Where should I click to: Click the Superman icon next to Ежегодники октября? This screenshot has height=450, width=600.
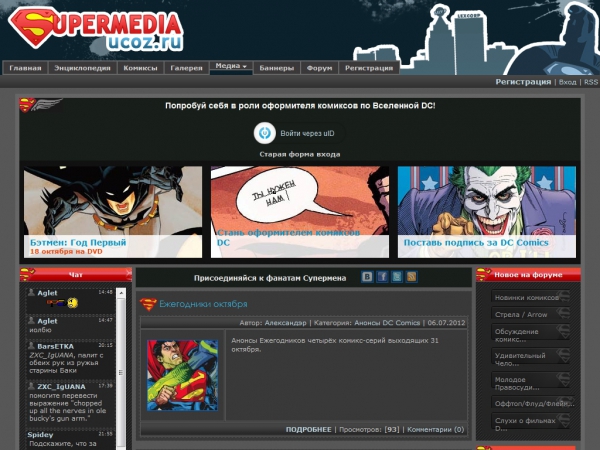148,304
